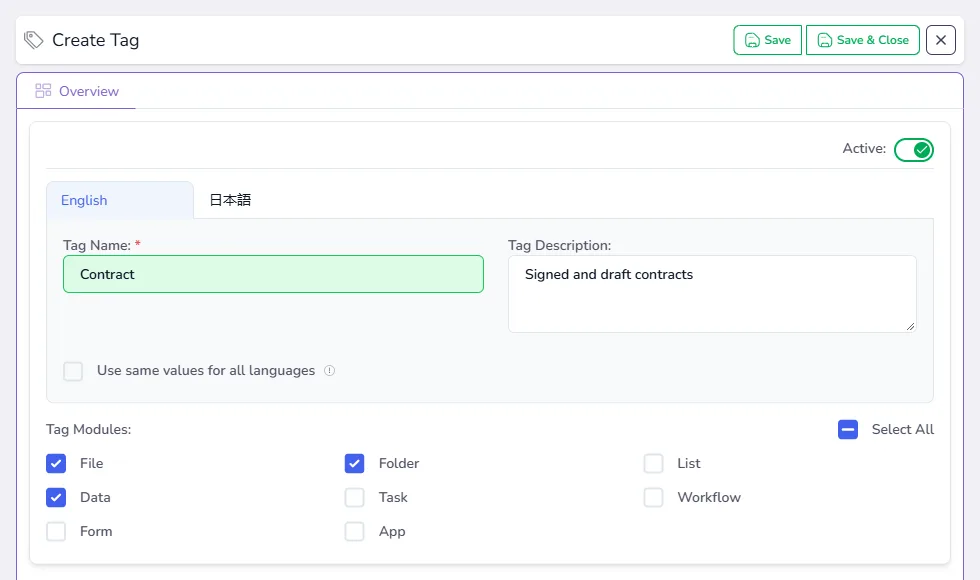The image size is (980, 580).
Task: Uncheck the Folder module checkbox
Action: (354, 464)
